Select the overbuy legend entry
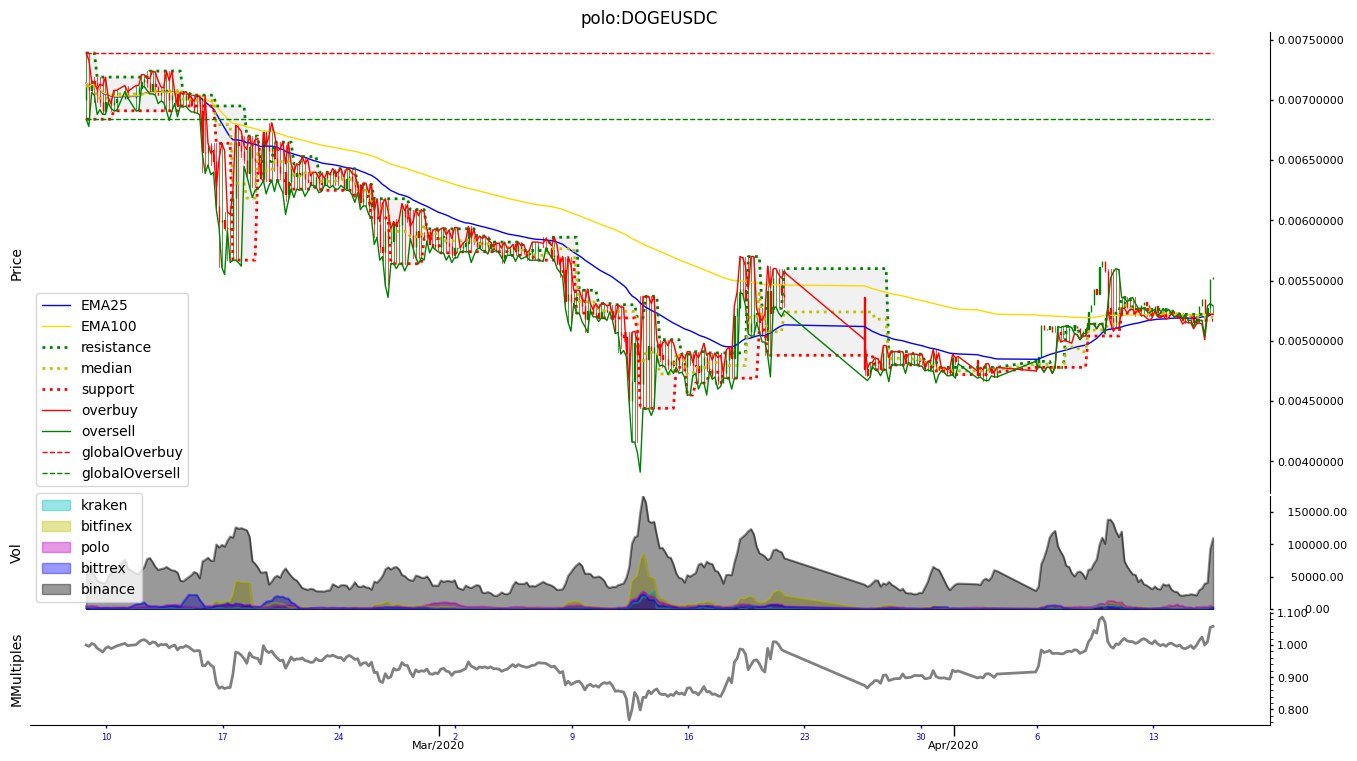The height and width of the screenshot is (761, 1357). (x=109, y=410)
